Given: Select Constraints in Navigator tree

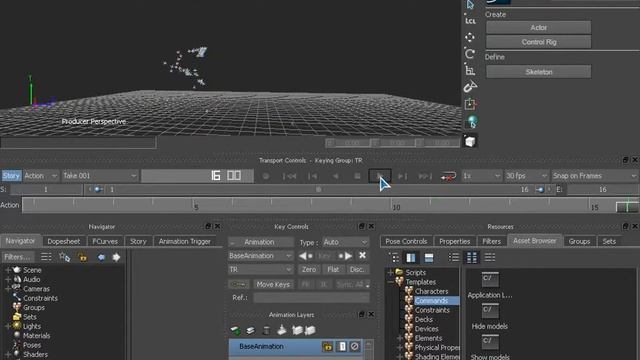Looking at the screenshot, I should point(40,298).
